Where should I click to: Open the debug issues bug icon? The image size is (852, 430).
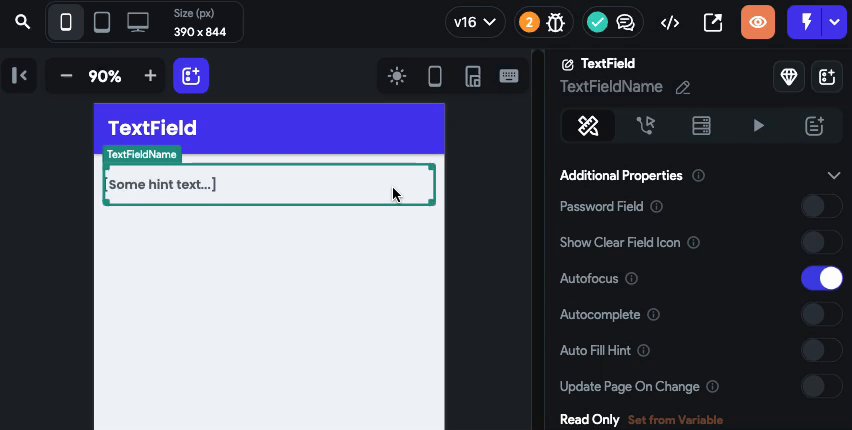(556, 22)
